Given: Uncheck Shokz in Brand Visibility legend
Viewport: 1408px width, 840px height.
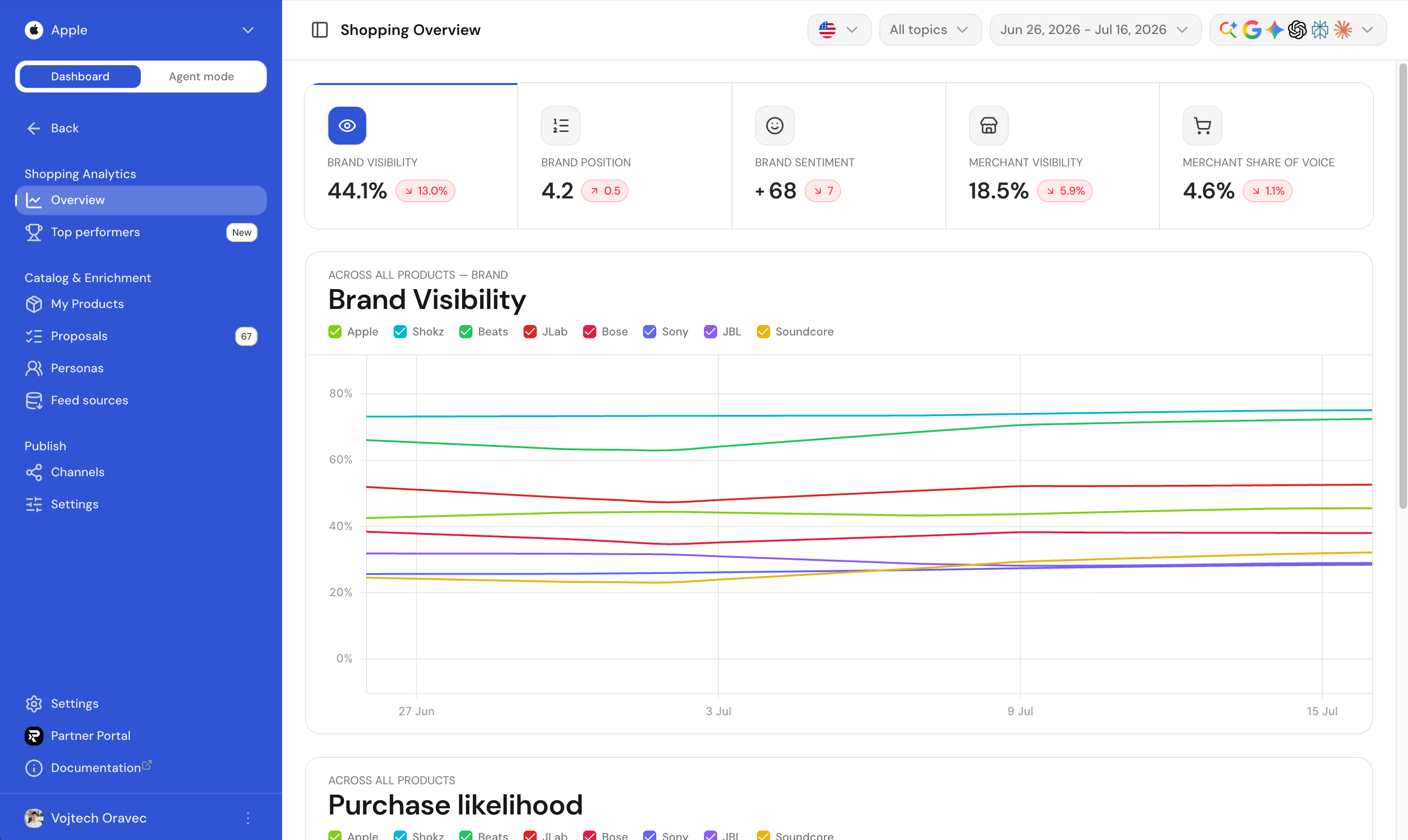Looking at the screenshot, I should pyautogui.click(x=400, y=332).
